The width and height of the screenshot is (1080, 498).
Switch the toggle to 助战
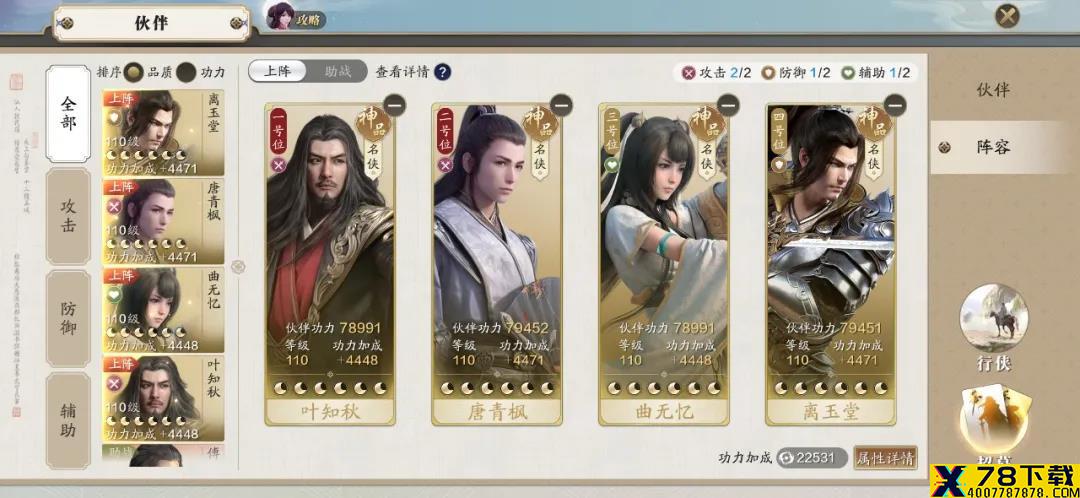(338, 71)
